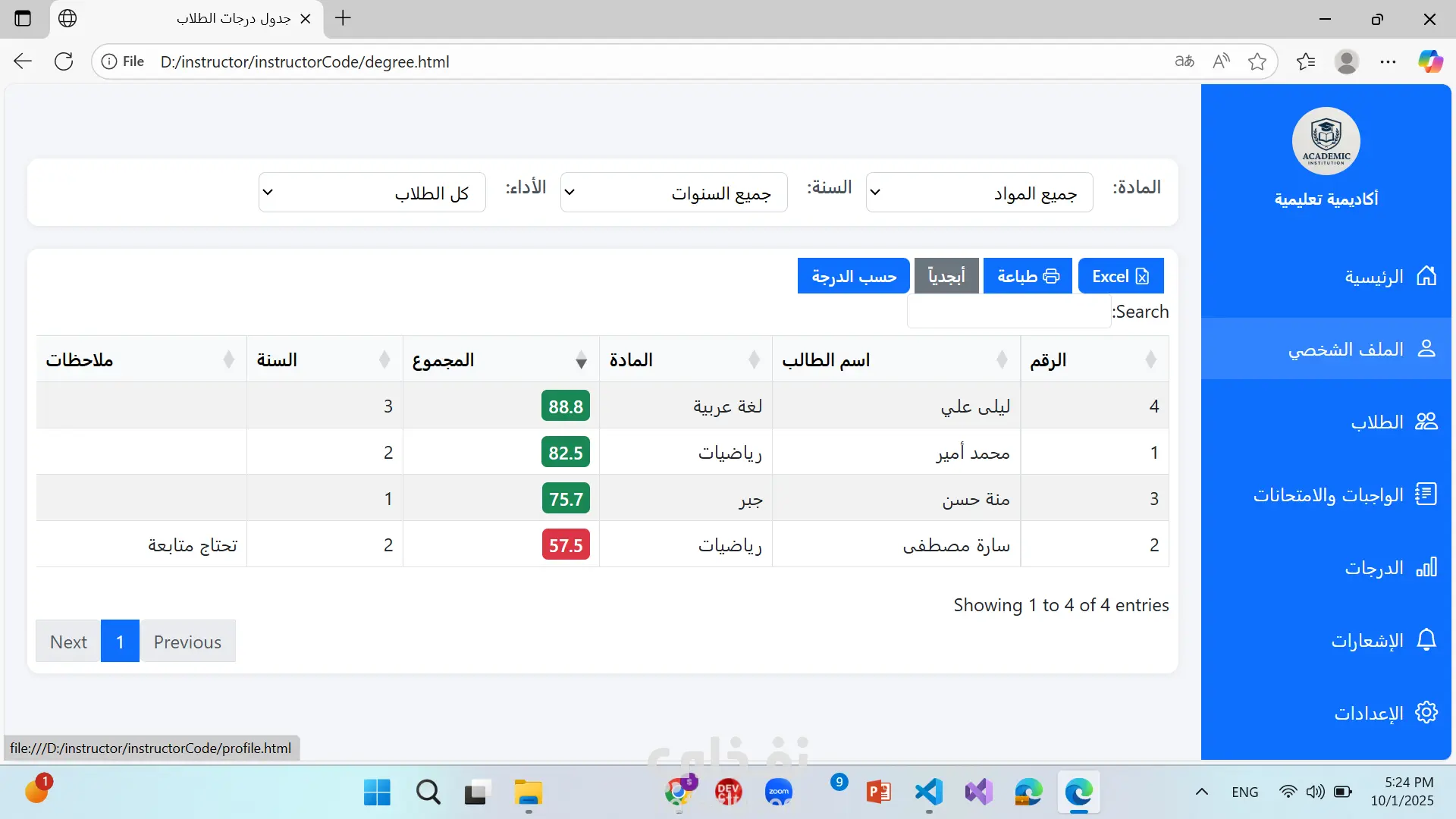Open the الإشعارات notifications bell item
Viewport: 1456px width, 819px height.
pos(1383,641)
